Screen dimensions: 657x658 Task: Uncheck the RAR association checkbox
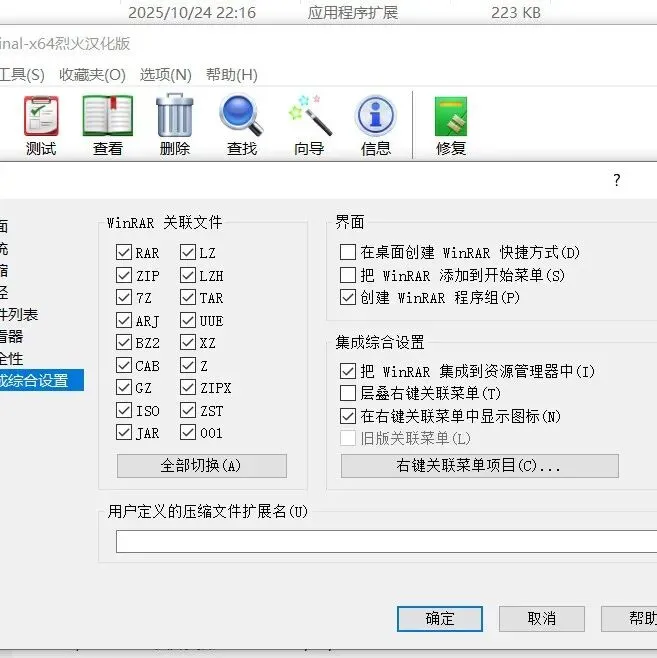(x=124, y=253)
